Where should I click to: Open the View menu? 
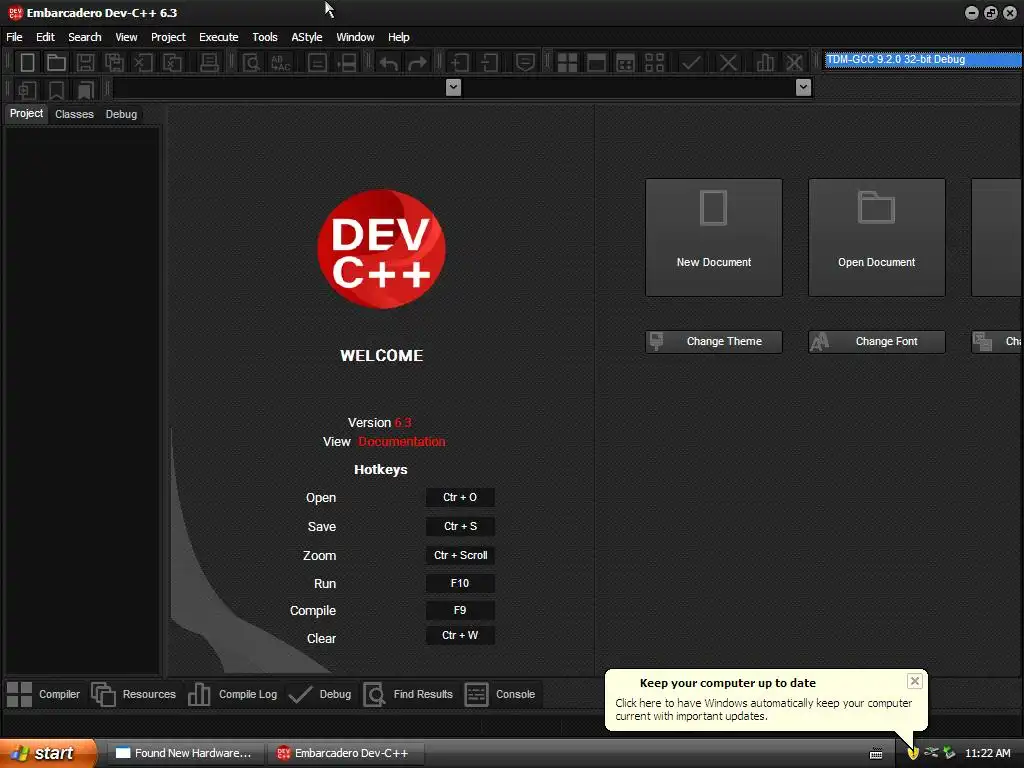click(126, 37)
